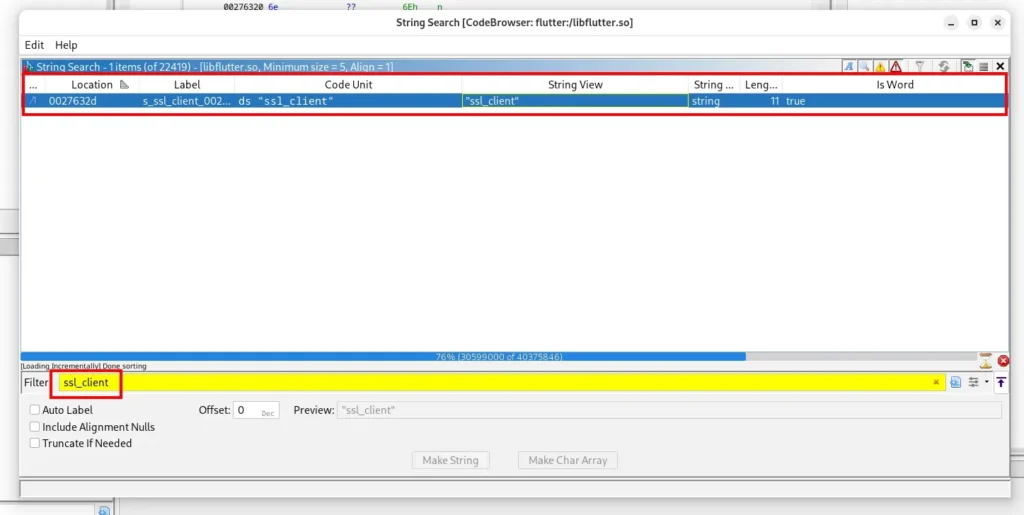Viewport: 1024px width, 515px height.
Task: Cancel loading with the red X icon
Action: [x=1003, y=361]
